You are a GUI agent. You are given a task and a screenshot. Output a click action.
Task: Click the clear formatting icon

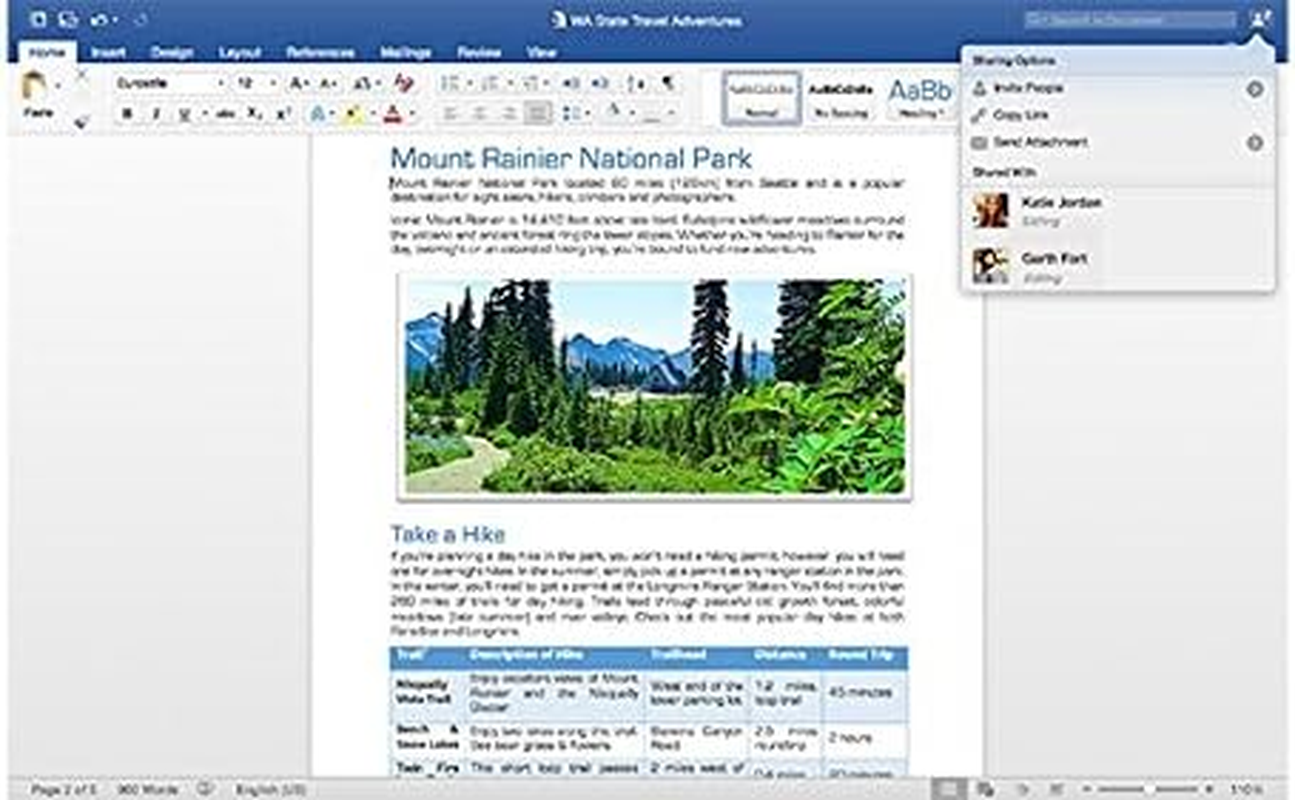(404, 82)
